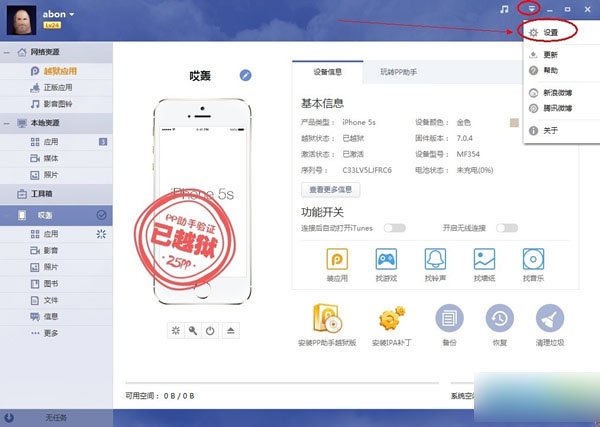Click the blue edit pencil beside device name
The image size is (600, 427).
246,75
